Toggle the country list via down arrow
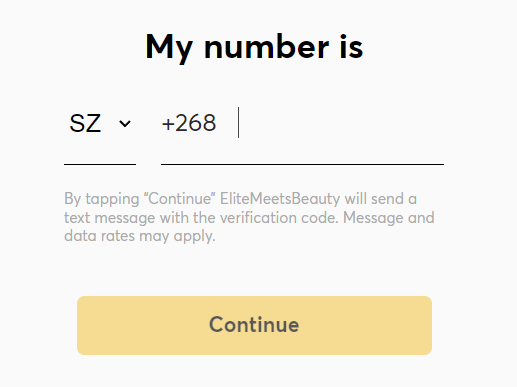Viewport: 517px width, 387px height. (x=125, y=124)
